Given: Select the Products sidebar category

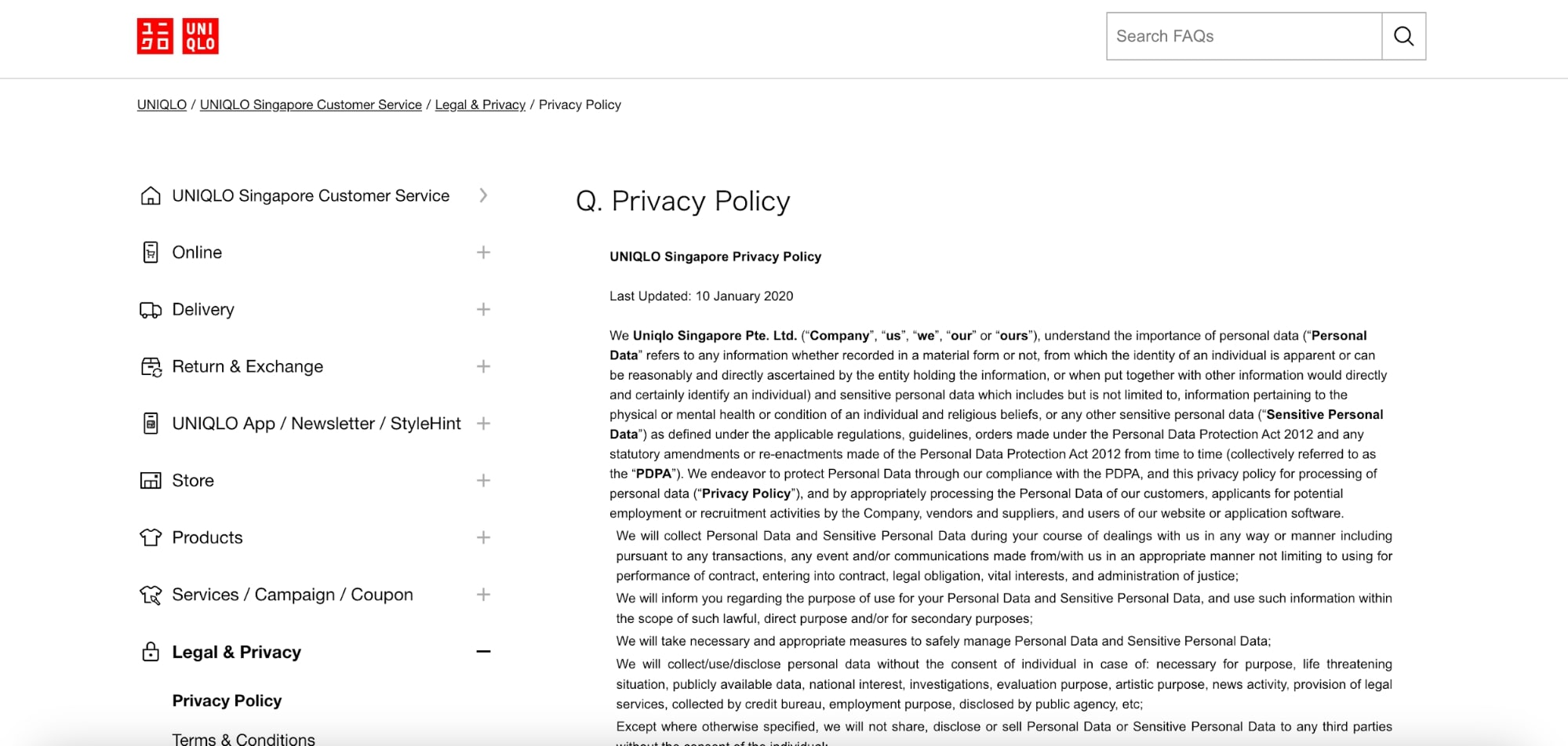Looking at the screenshot, I should tap(207, 537).
